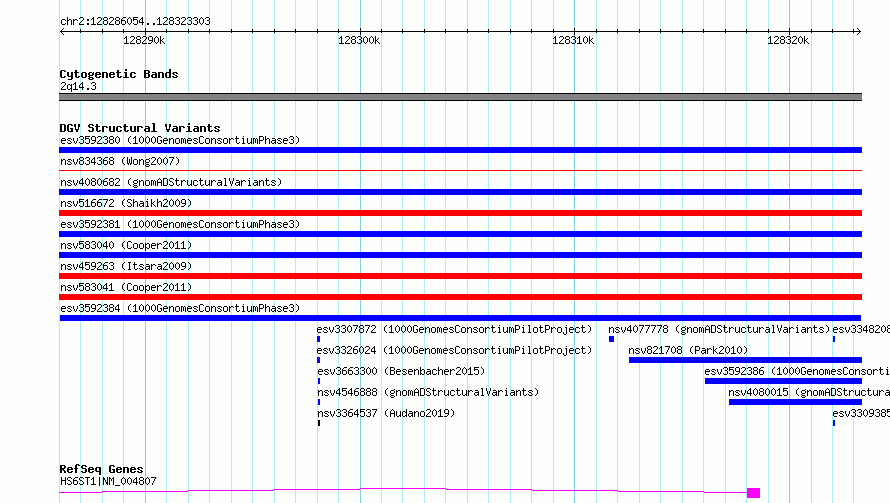
Task: Open the nsv583041 (Cooper2011) label
Action: coord(126,287)
